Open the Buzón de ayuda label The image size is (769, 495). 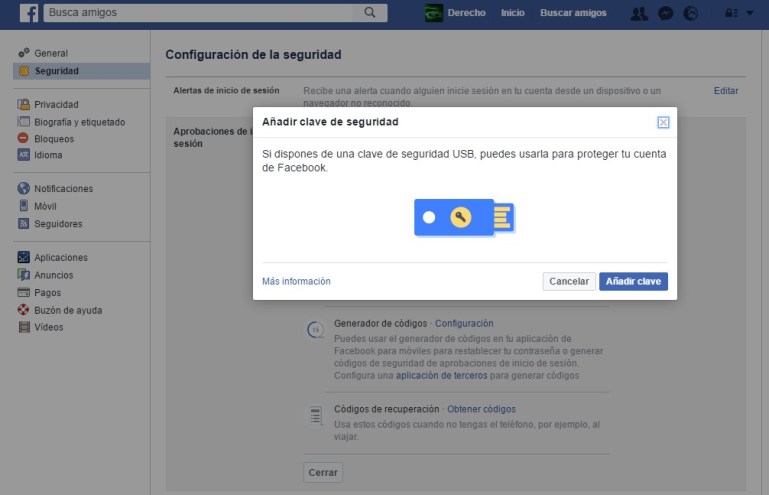click(68, 310)
